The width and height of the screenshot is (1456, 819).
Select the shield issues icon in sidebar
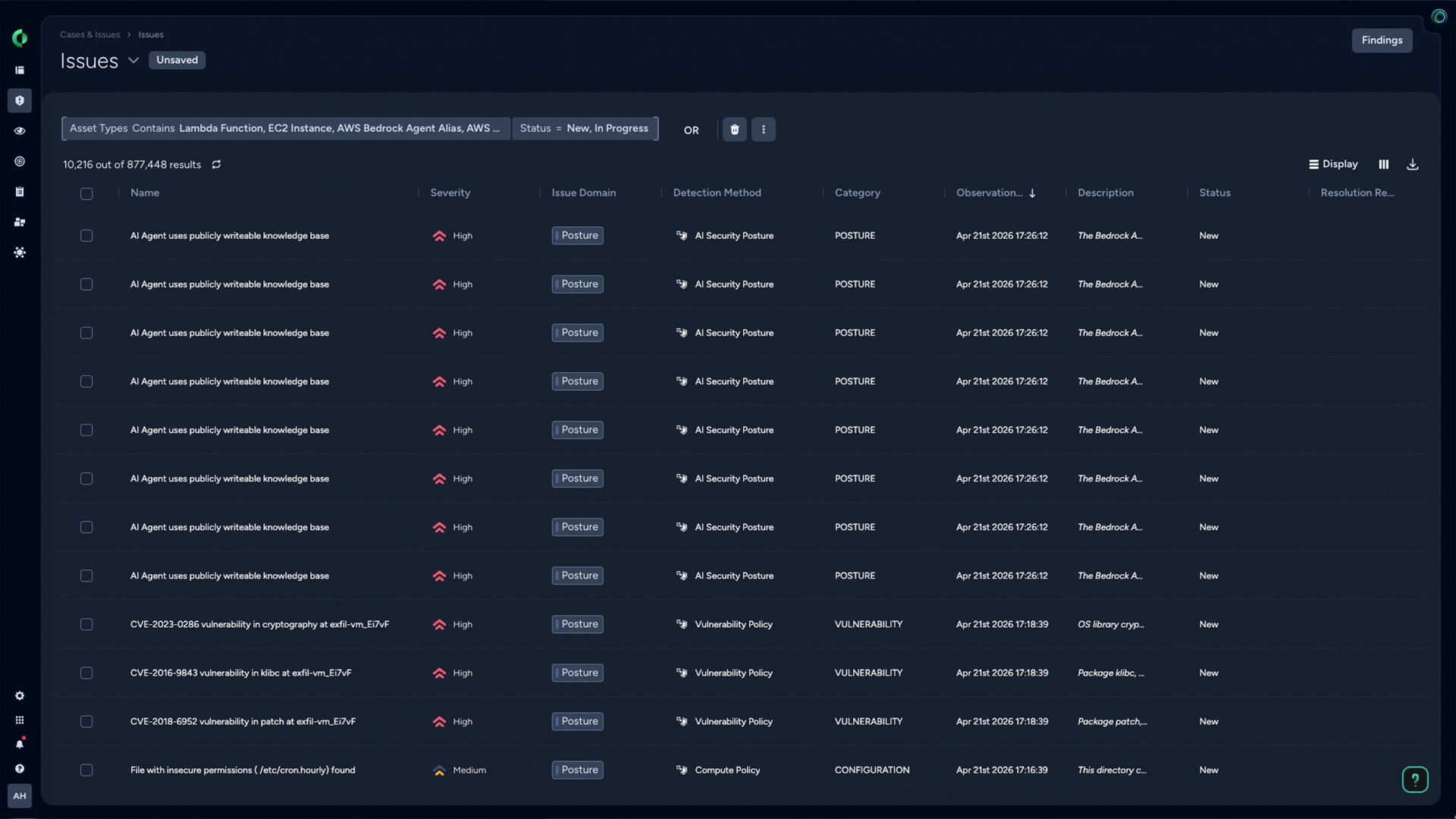tap(20, 100)
